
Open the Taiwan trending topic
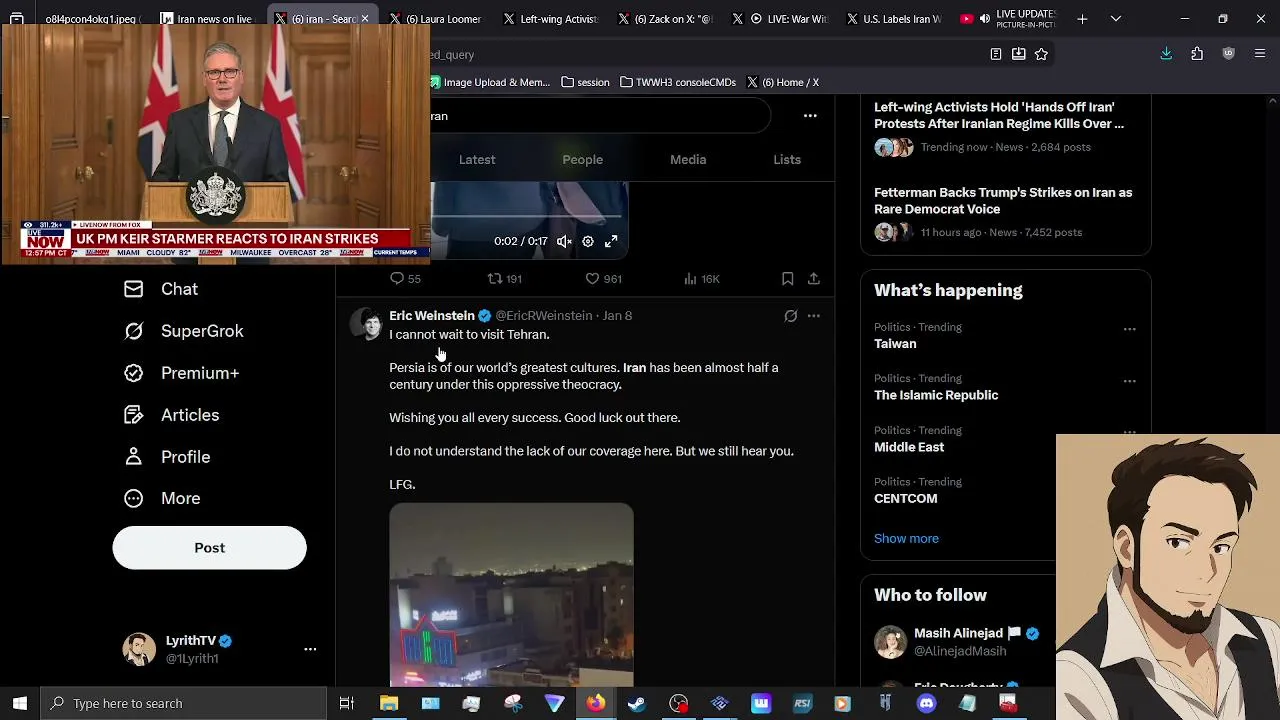point(895,344)
